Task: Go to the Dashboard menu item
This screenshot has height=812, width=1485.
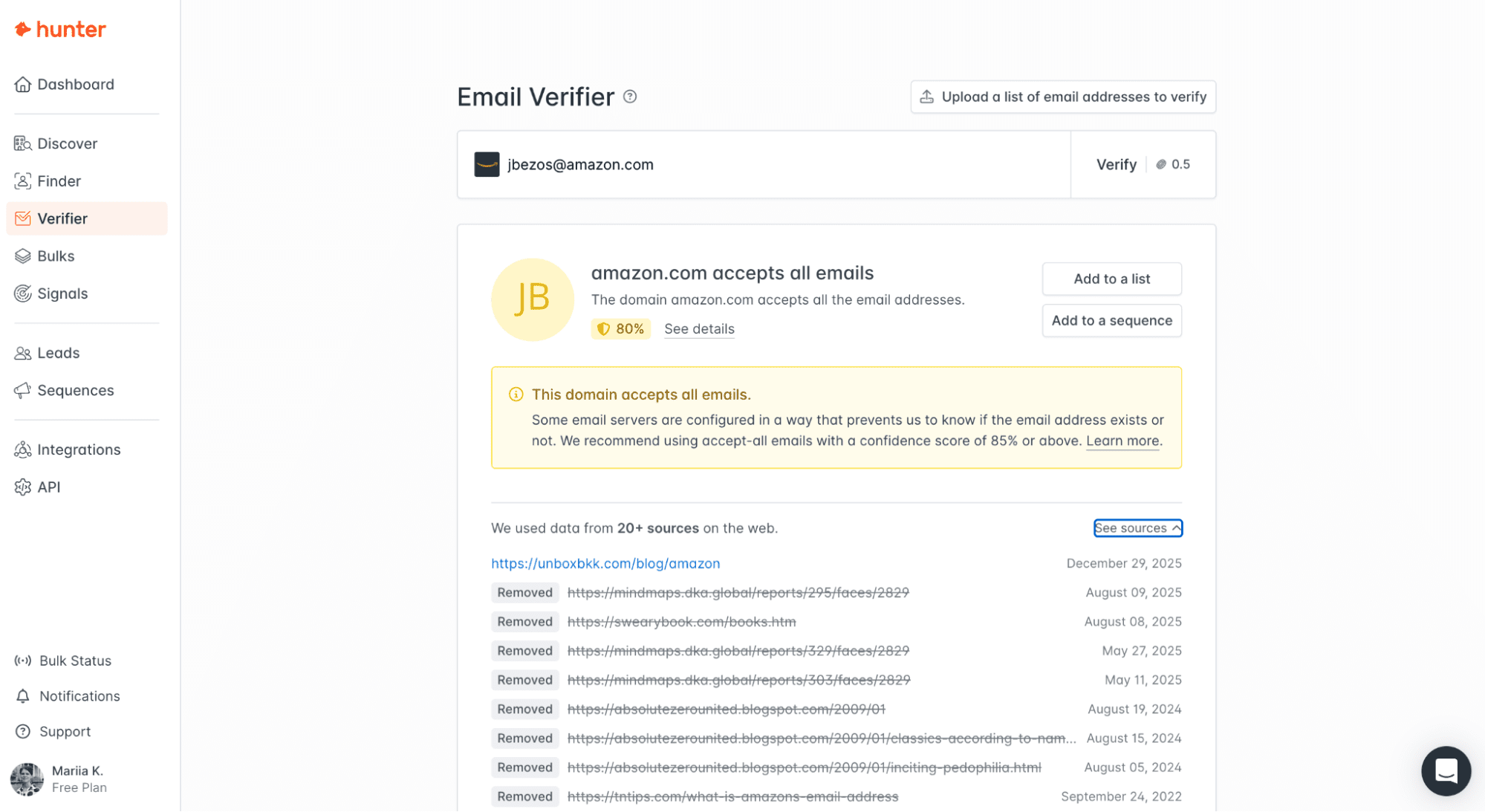Action: click(x=75, y=85)
